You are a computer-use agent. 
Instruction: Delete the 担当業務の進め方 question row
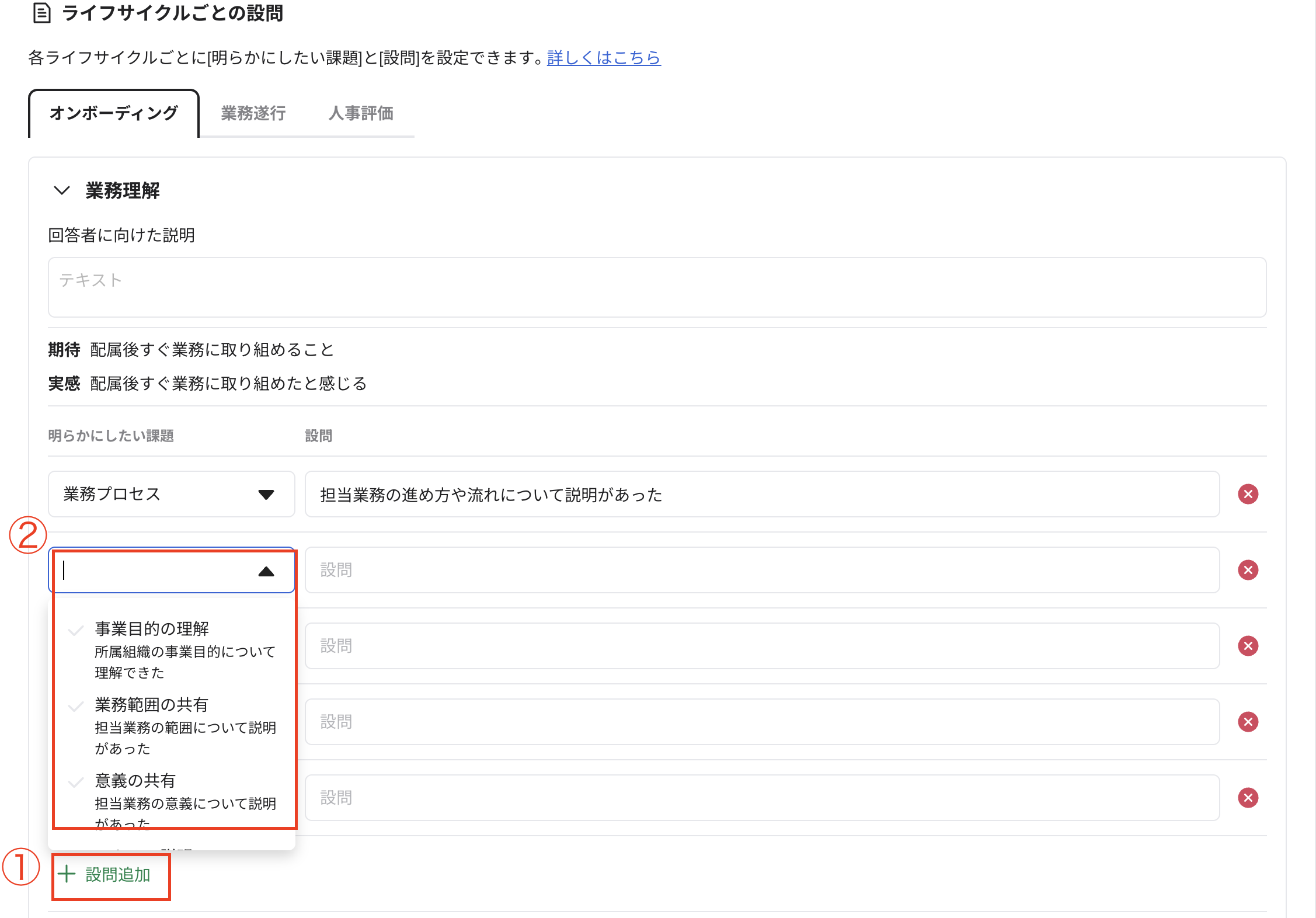[1248, 494]
